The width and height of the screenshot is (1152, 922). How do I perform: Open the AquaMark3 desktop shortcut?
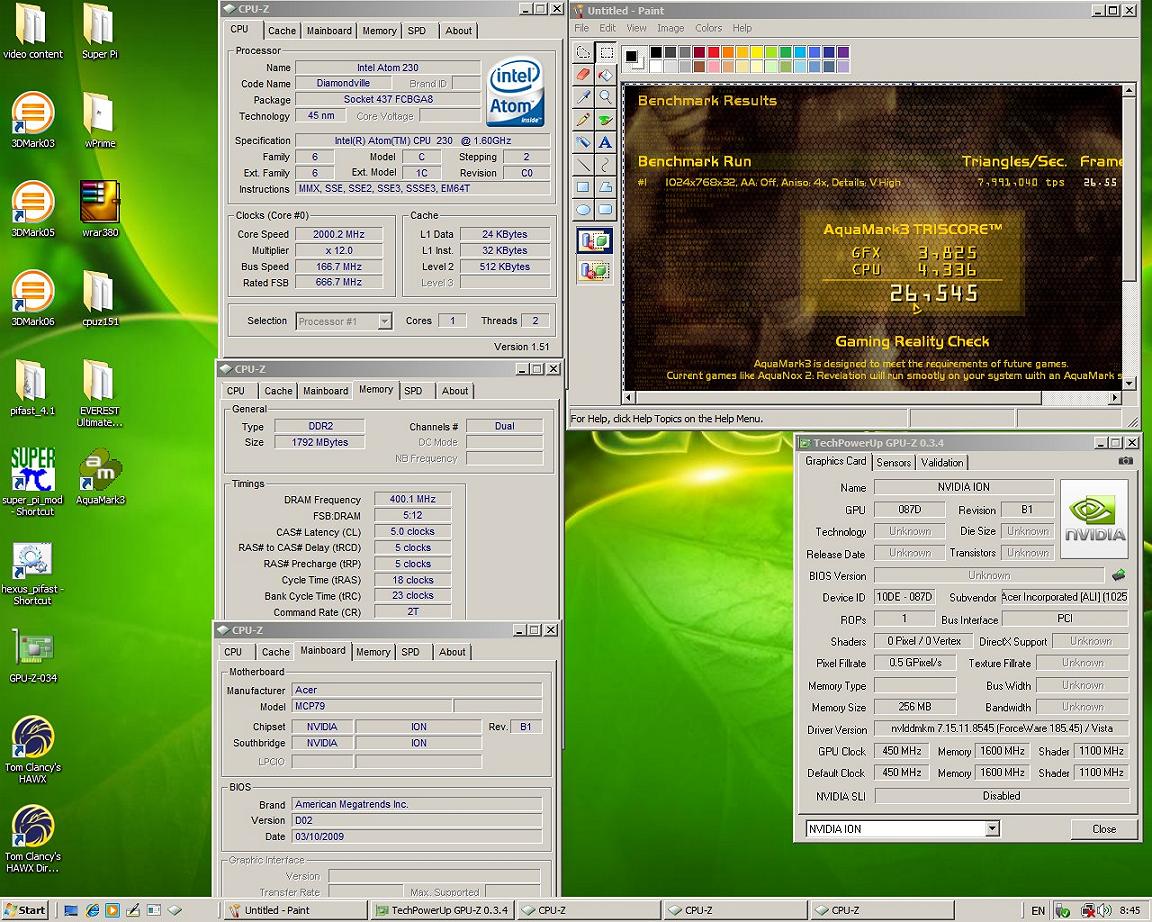coord(100,478)
